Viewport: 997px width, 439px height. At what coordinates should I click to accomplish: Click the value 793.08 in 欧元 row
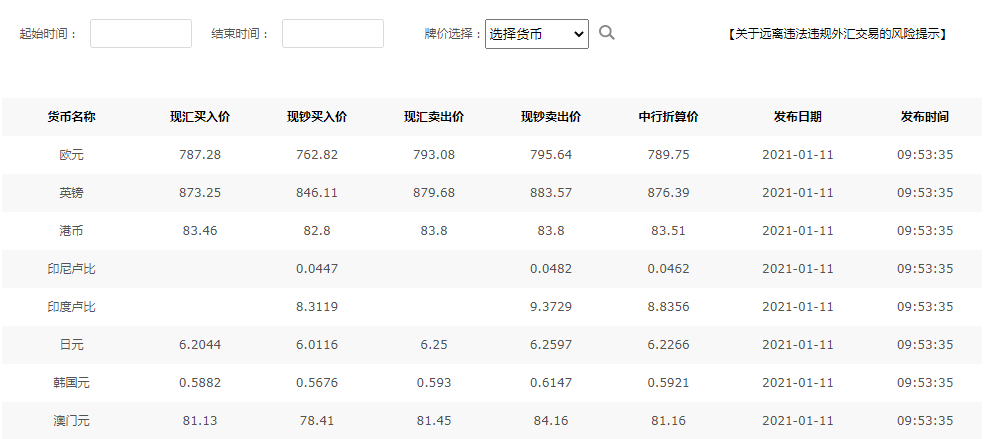(434, 155)
